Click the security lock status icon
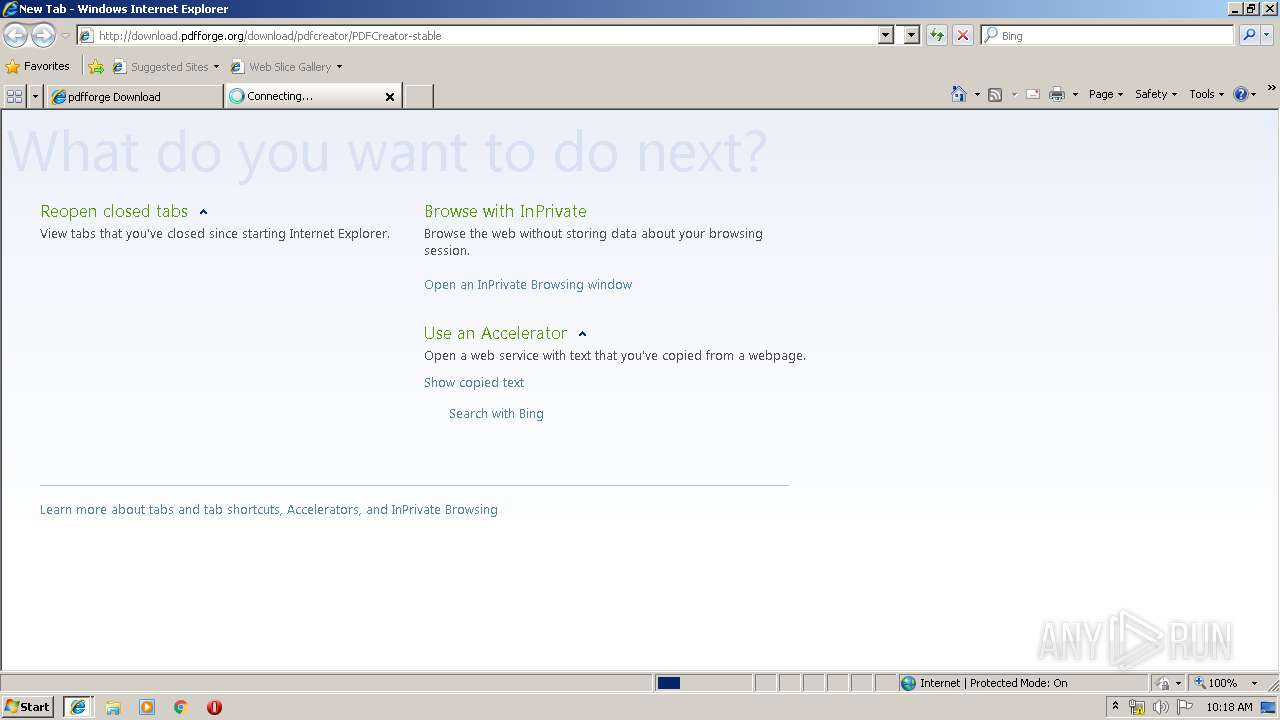 [1162, 683]
